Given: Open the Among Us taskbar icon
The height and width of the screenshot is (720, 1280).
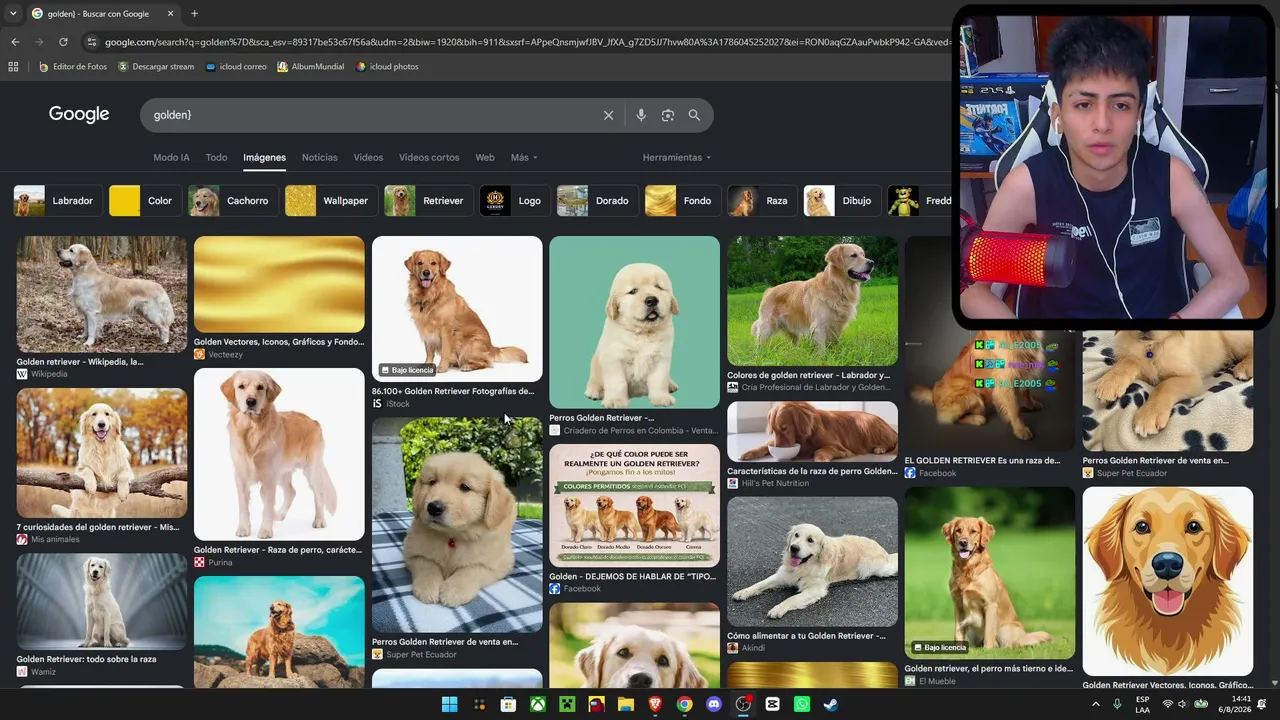Looking at the screenshot, I should 597,704.
